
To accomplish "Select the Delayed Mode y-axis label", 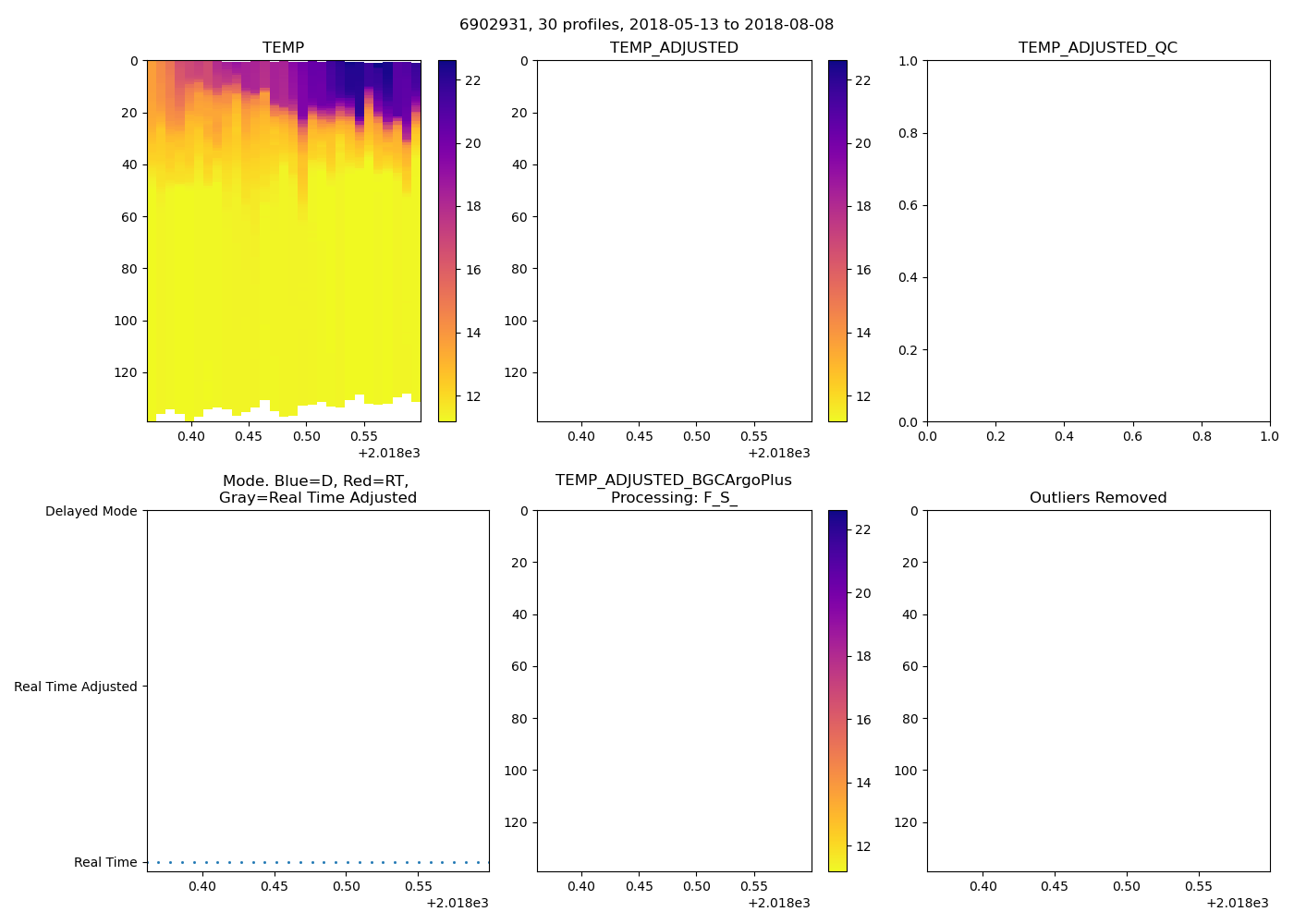I will (91, 511).
